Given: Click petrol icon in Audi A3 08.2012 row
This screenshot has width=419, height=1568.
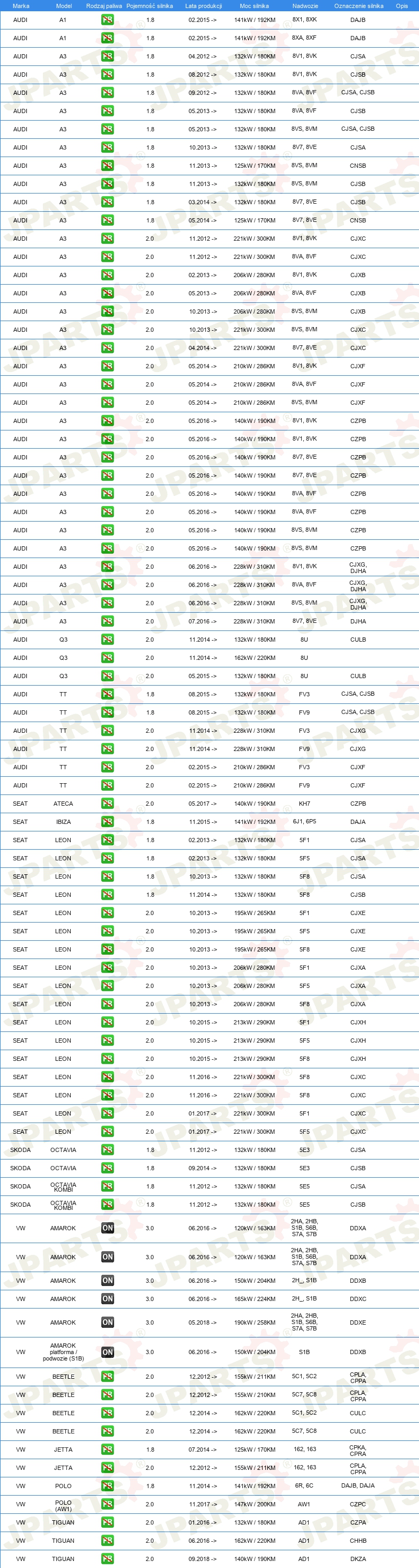Looking at the screenshot, I should [108, 75].
